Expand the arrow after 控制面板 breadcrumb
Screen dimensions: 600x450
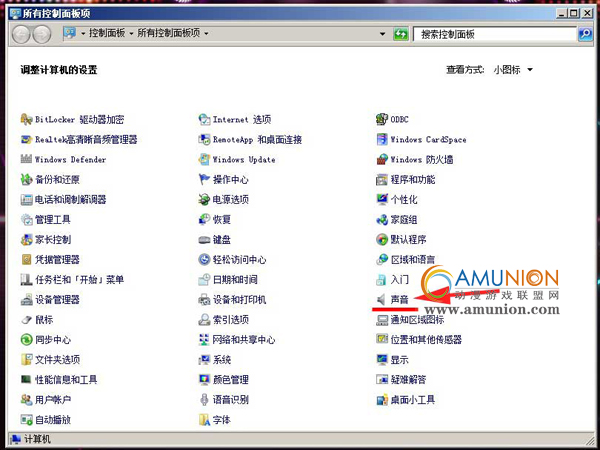pos(132,34)
